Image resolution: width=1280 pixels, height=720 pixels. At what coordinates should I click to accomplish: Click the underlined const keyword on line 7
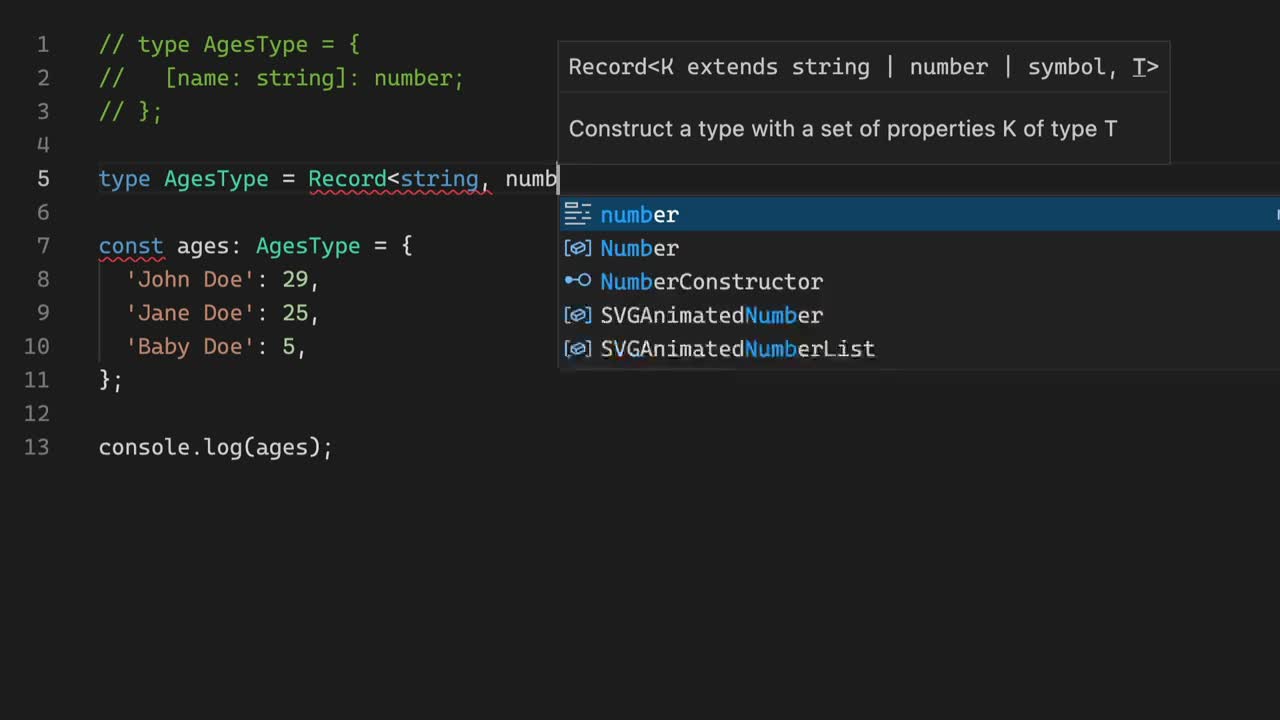(130, 246)
